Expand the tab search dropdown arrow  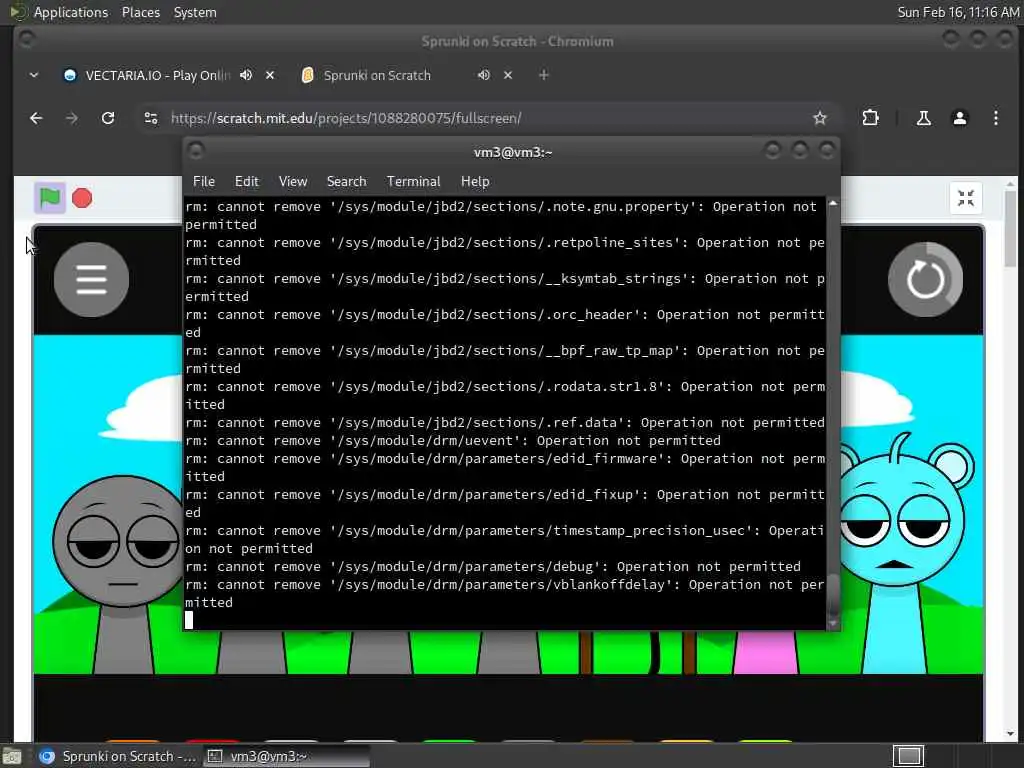coord(34,75)
